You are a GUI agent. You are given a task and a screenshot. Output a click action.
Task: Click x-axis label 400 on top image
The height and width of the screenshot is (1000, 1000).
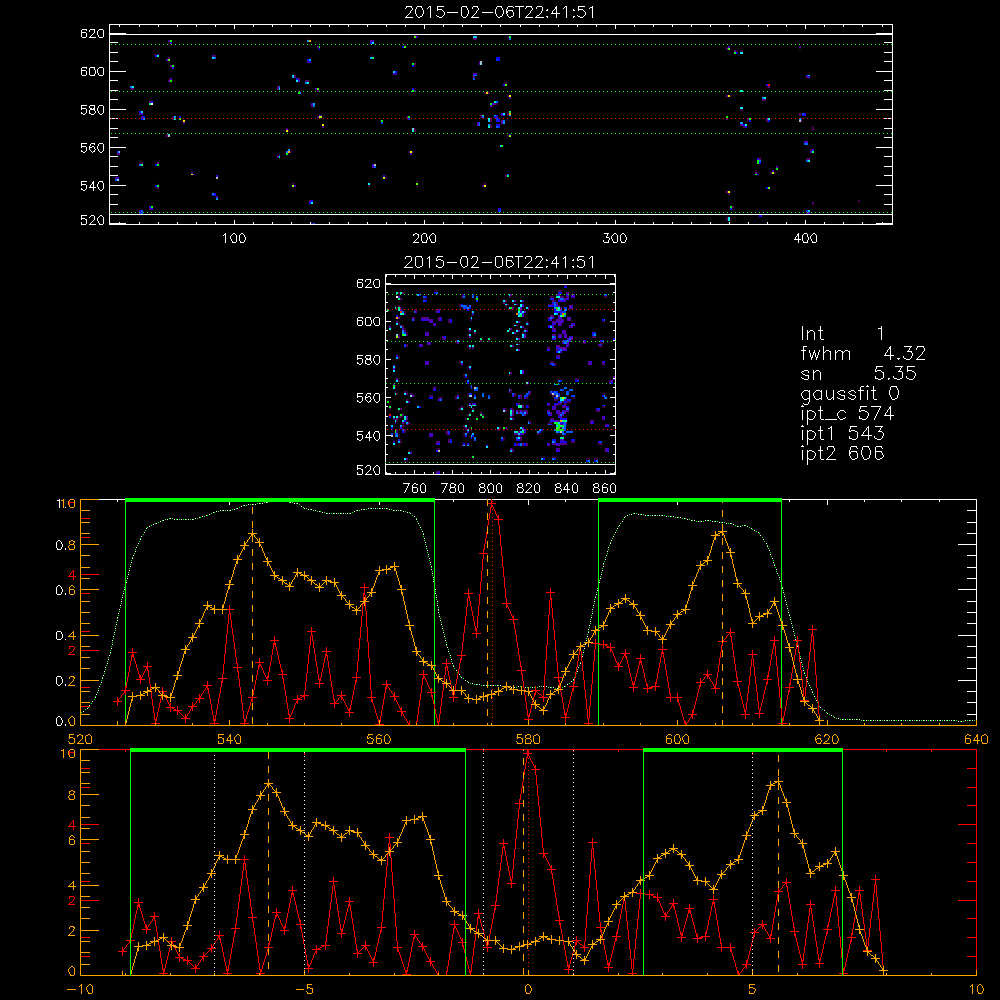805,239
